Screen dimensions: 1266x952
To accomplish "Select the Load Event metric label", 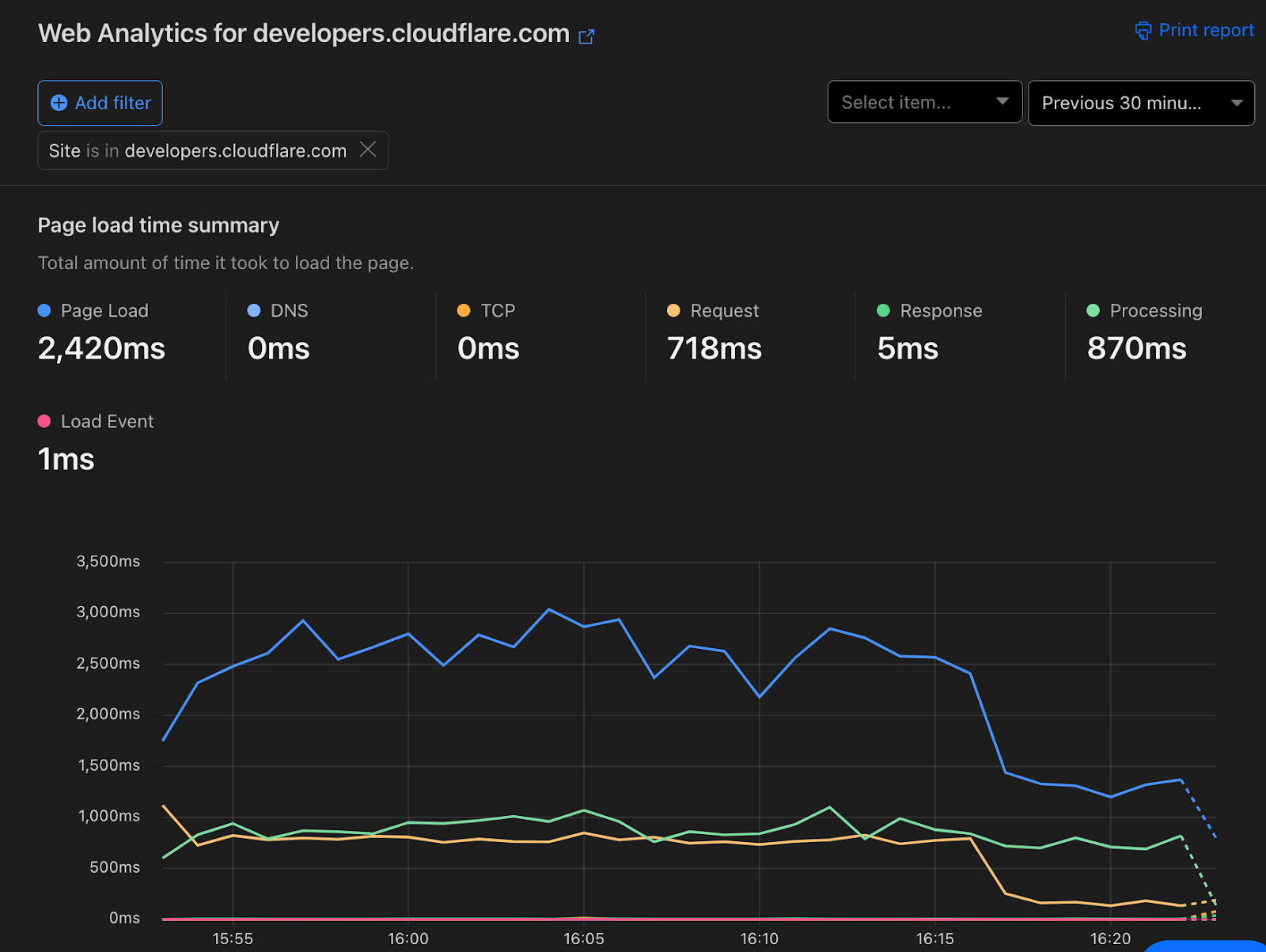I will [107, 422].
